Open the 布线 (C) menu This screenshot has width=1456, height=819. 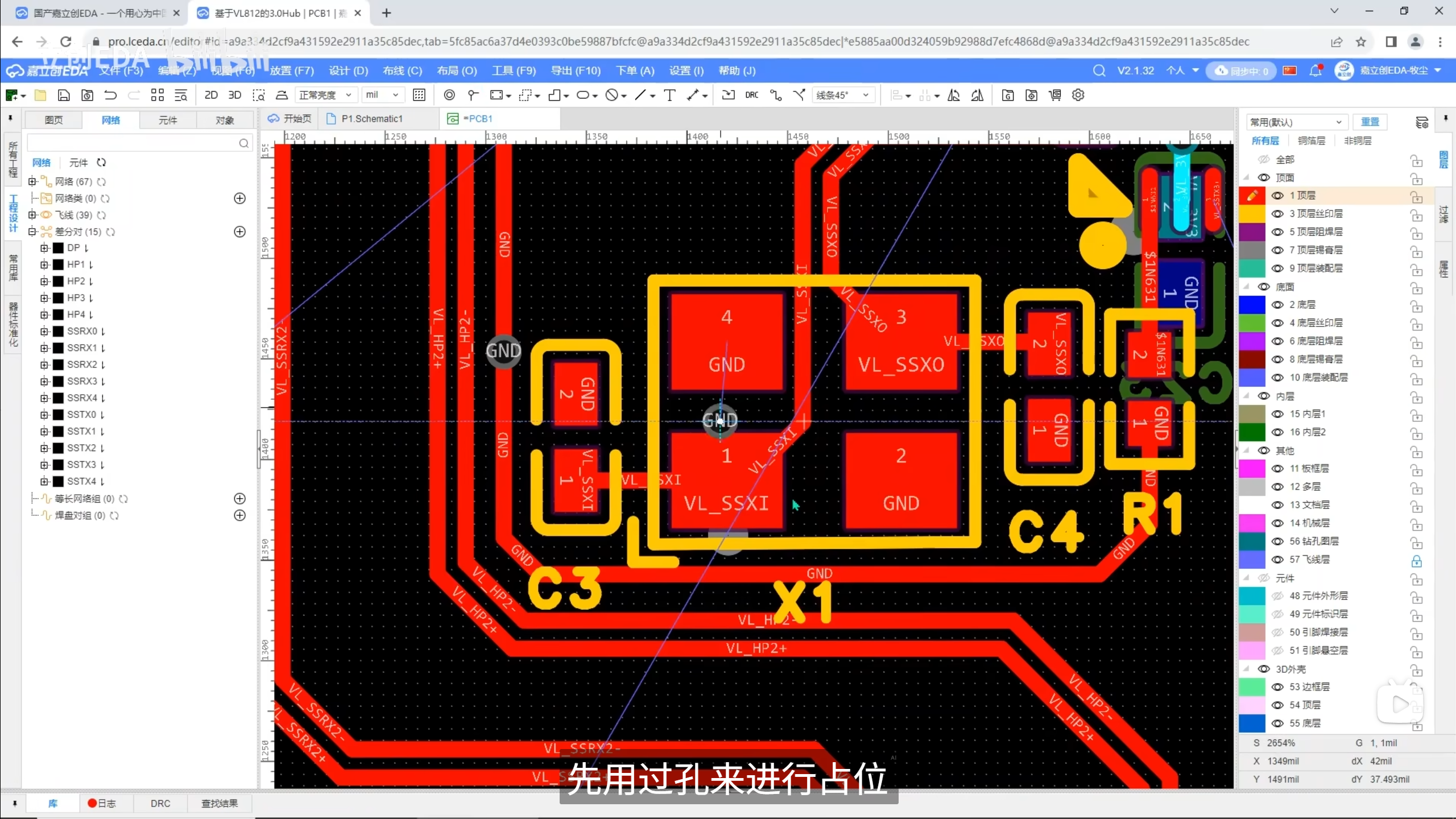coord(402,71)
